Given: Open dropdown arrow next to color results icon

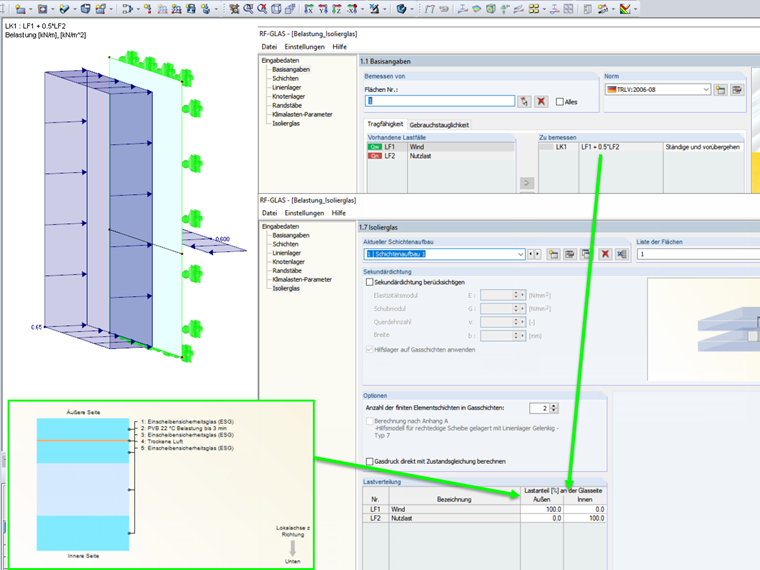Looking at the screenshot, I should coord(635,9).
